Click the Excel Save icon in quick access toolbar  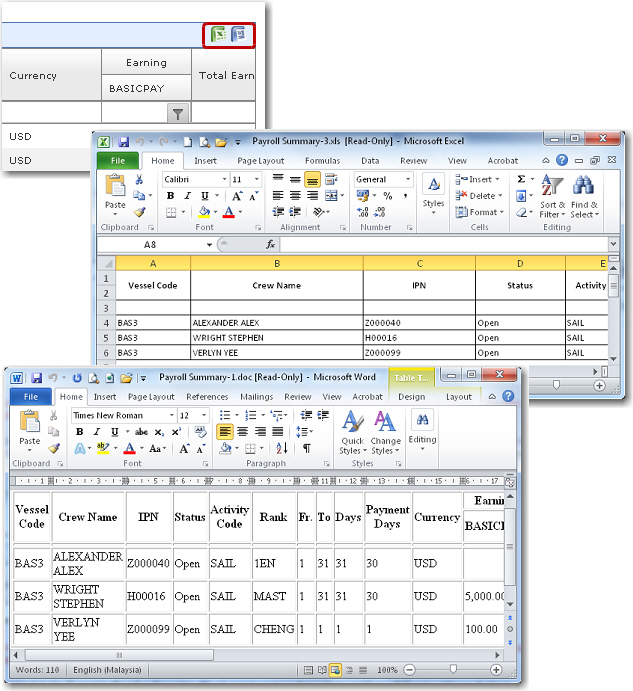tap(124, 141)
